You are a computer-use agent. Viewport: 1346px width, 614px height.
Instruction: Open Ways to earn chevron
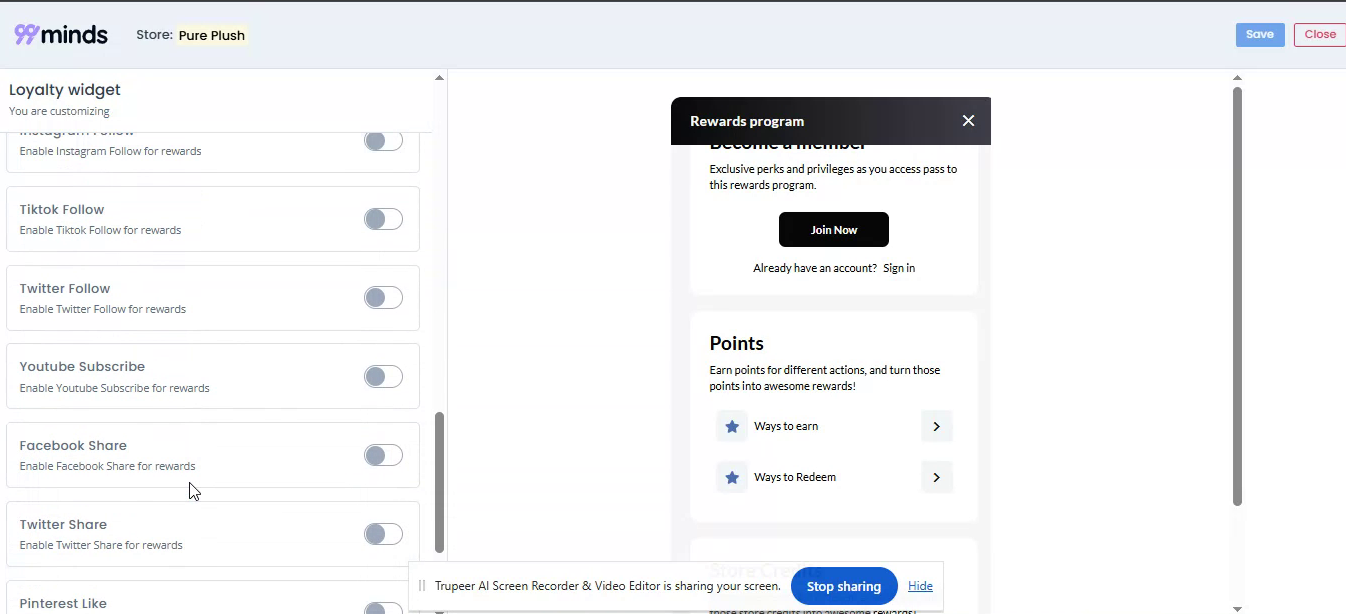pos(936,426)
